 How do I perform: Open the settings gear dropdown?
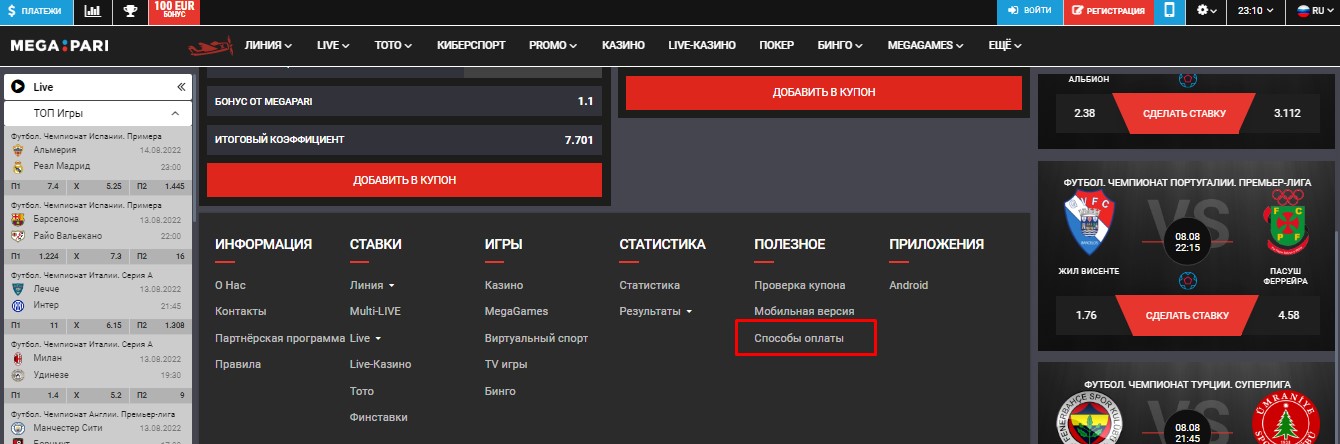pyautogui.click(x=1208, y=11)
